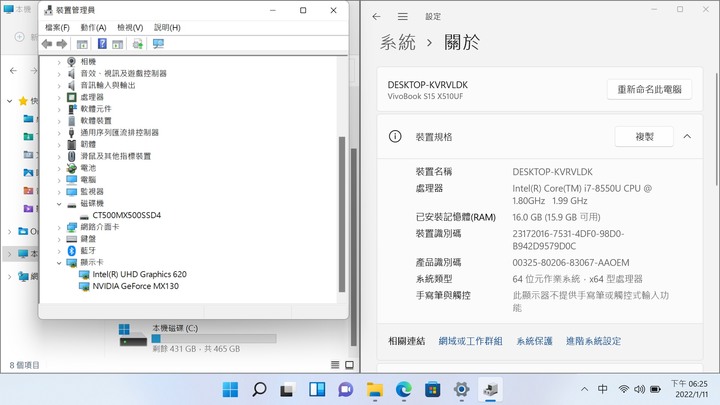
Task: Select the 韌體 firmware category
Action: (x=88, y=144)
